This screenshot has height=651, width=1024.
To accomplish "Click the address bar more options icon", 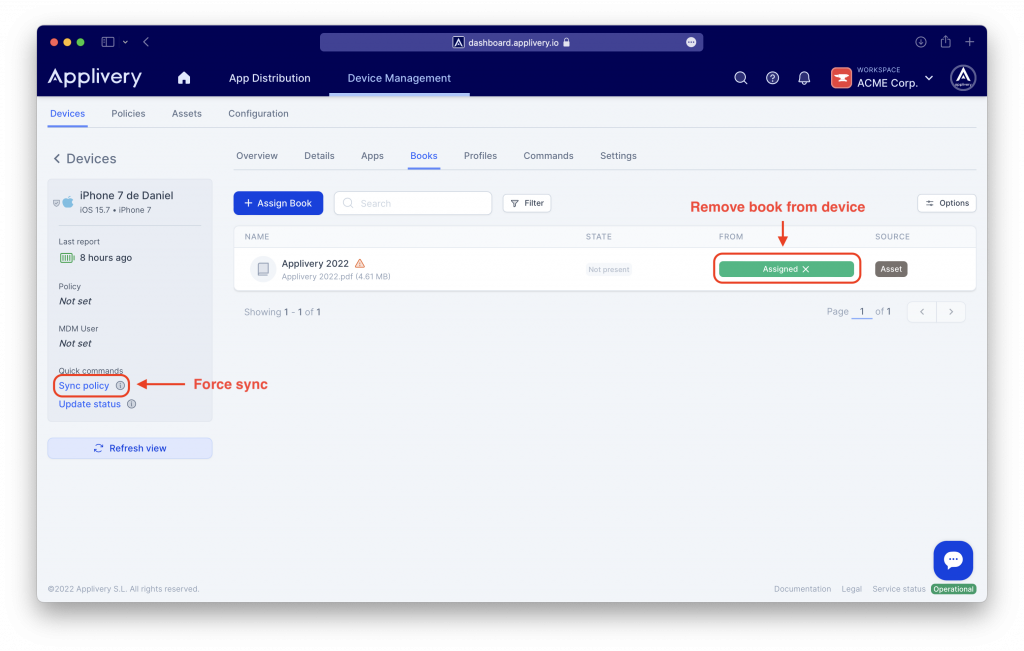I will coord(691,42).
